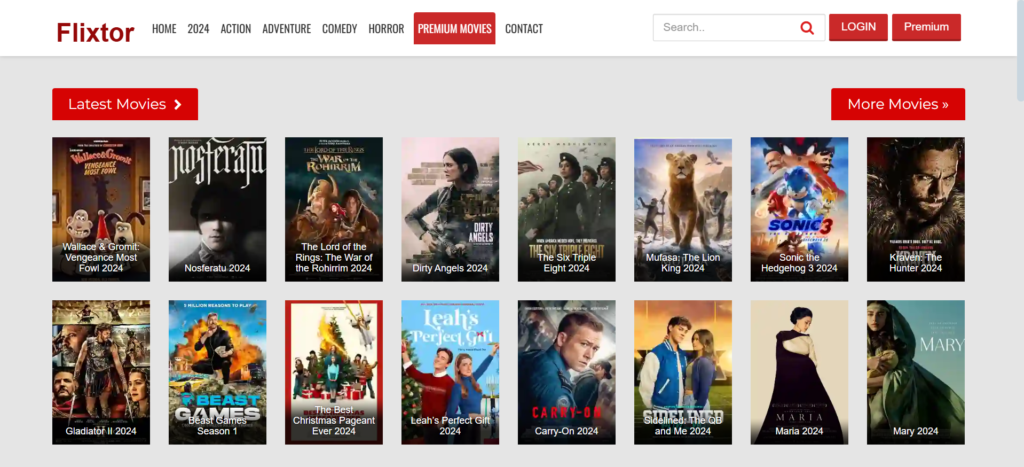
Task: Open the Mary 2024 poster
Action: point(916,372)
